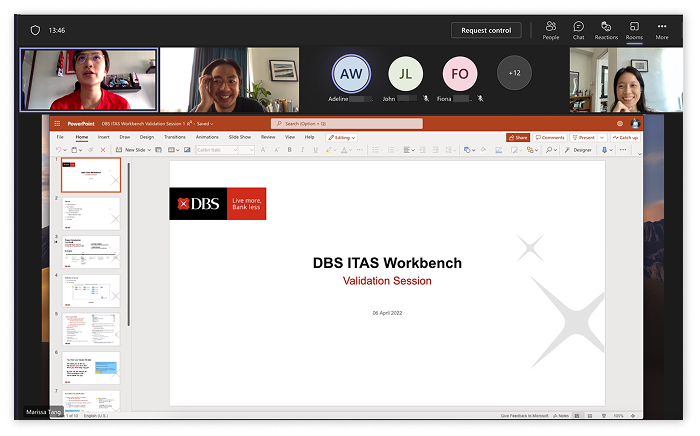This screenshot has width=700, height=436.
Task: Select John's JL participant avatar
Action: point(405,74)
